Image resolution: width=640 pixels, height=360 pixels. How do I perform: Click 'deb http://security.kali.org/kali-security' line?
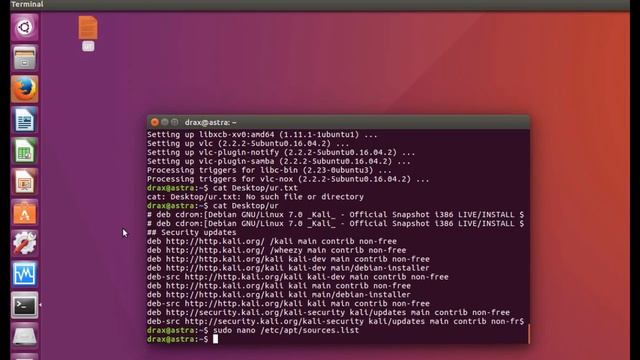coord(328,312)
